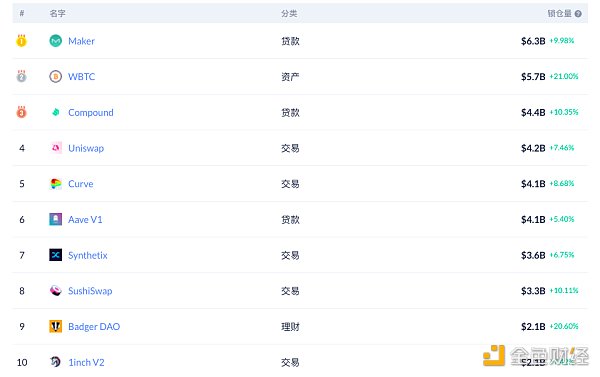600x377 pixels.
Task: Open the Synthetix project link
Action: pos(88,255)
